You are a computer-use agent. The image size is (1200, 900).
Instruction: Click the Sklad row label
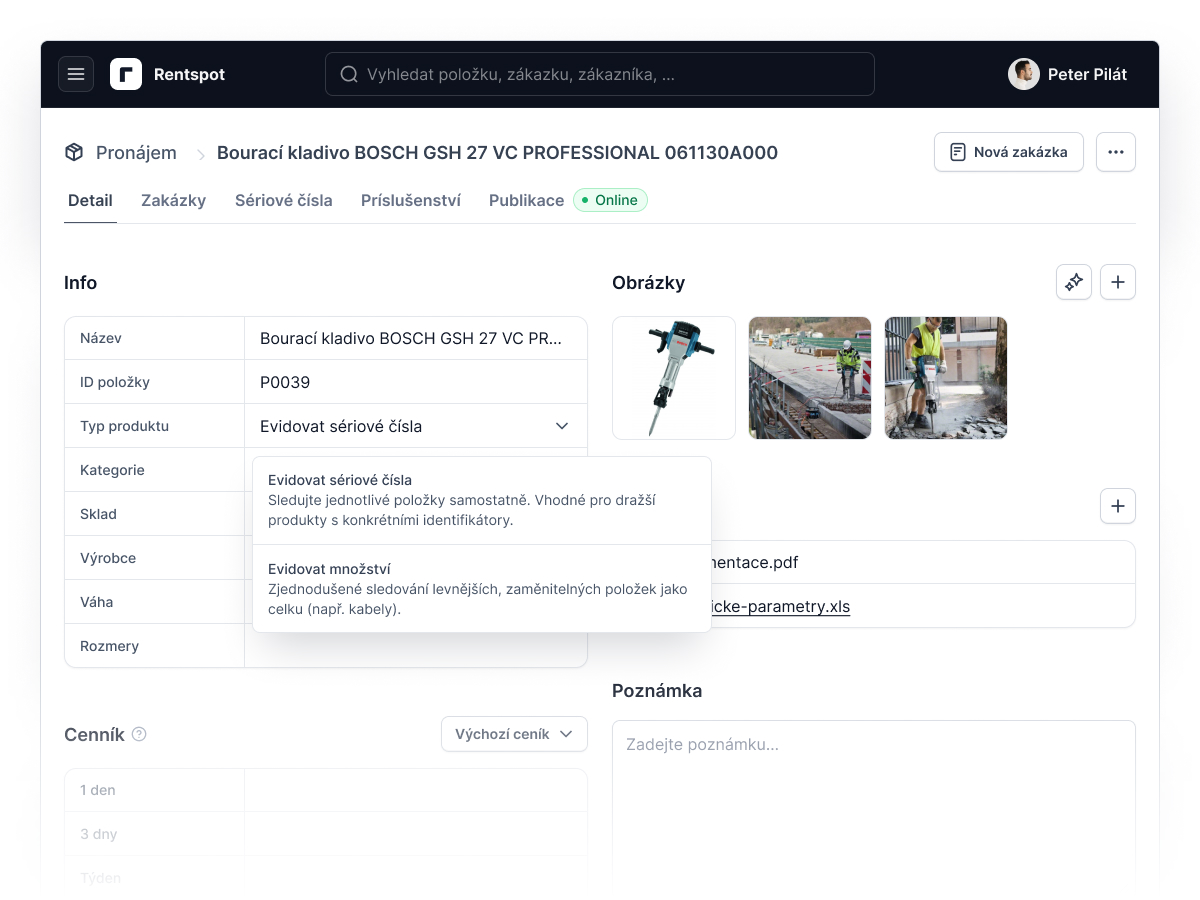coord(99,514)
